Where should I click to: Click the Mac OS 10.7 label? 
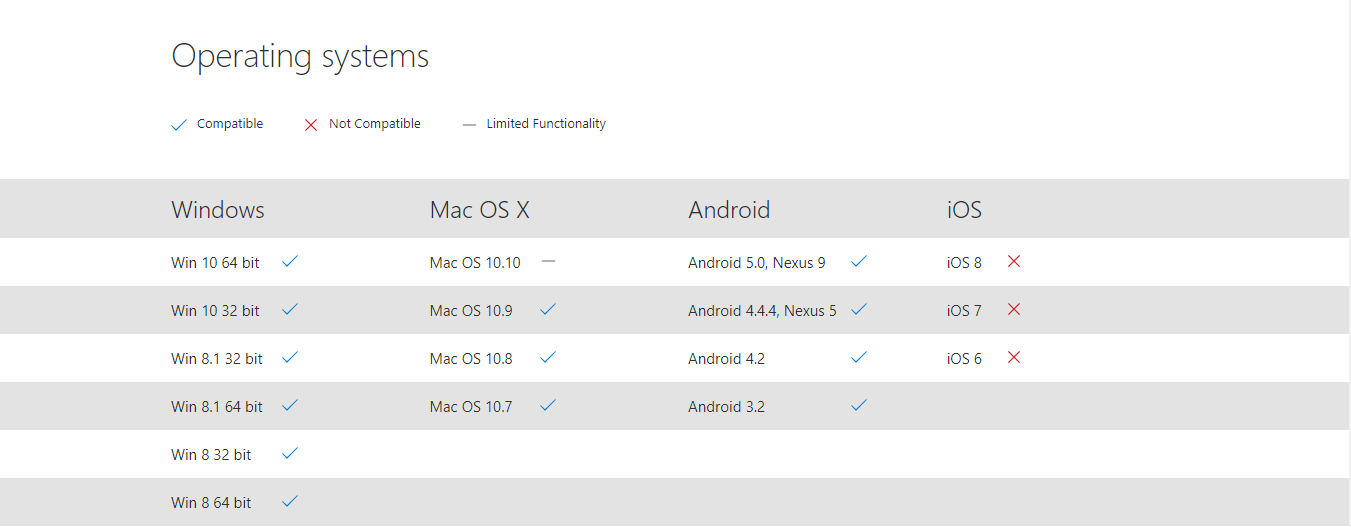click(x=471, y=406)
